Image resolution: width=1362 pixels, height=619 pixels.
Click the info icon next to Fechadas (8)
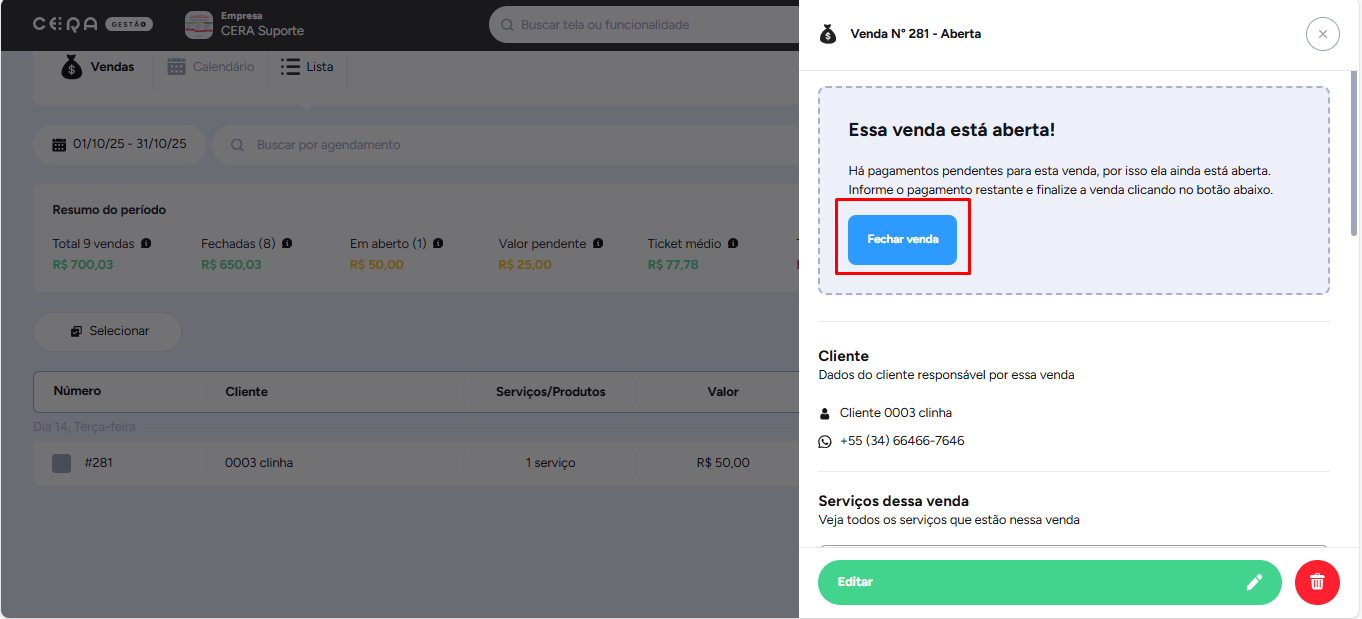click(287, 243)
